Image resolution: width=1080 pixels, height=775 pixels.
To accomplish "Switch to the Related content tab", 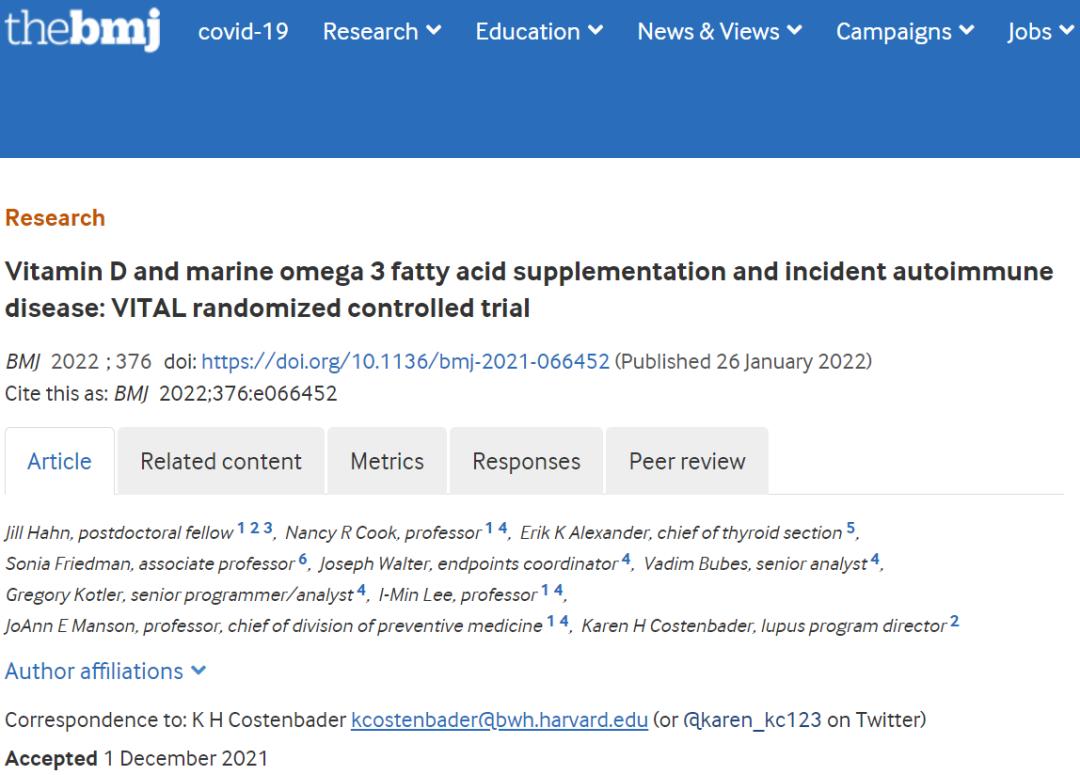I will coord(221,461).
